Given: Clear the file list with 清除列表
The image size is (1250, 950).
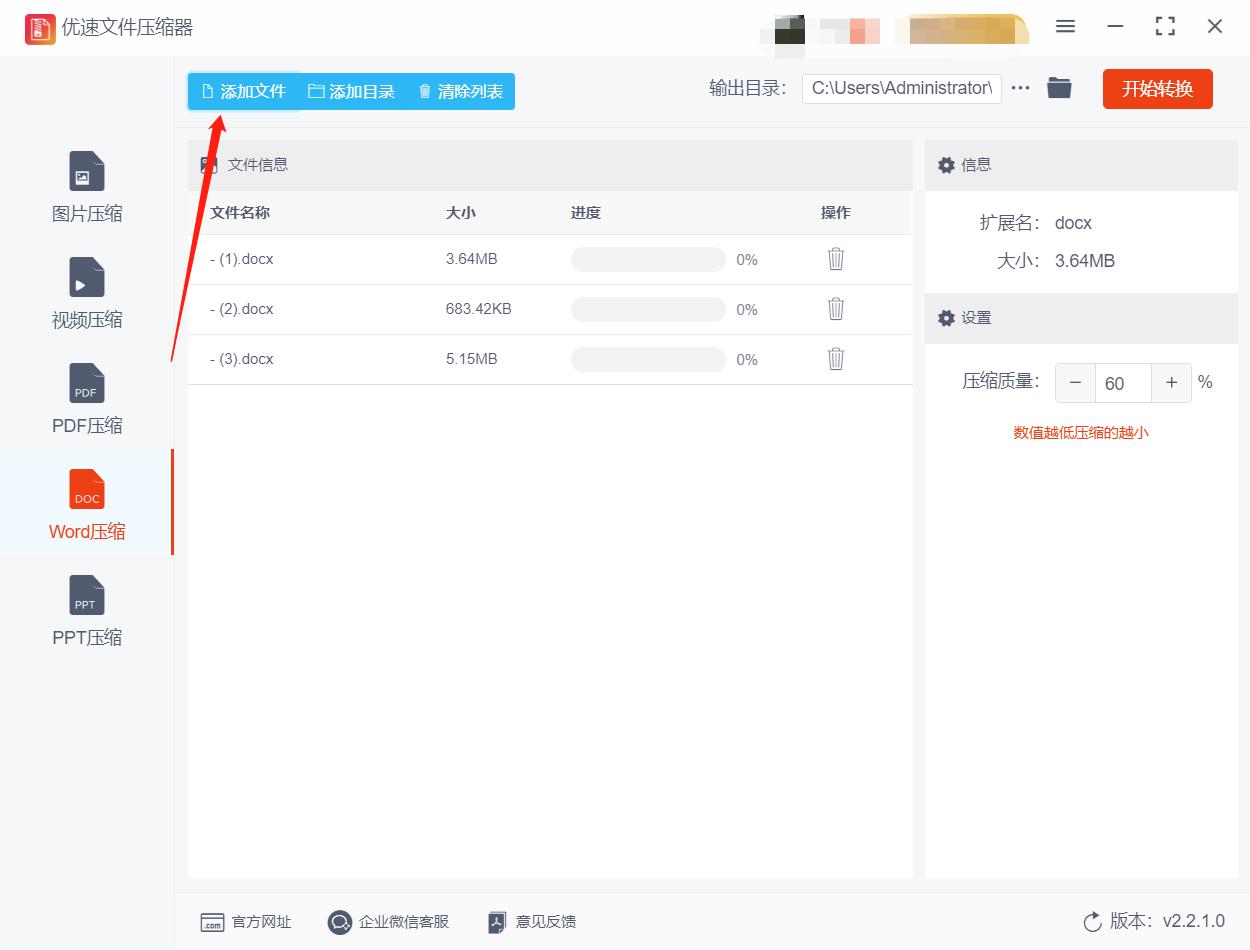Looking at the screenshot, I should 460,91.
